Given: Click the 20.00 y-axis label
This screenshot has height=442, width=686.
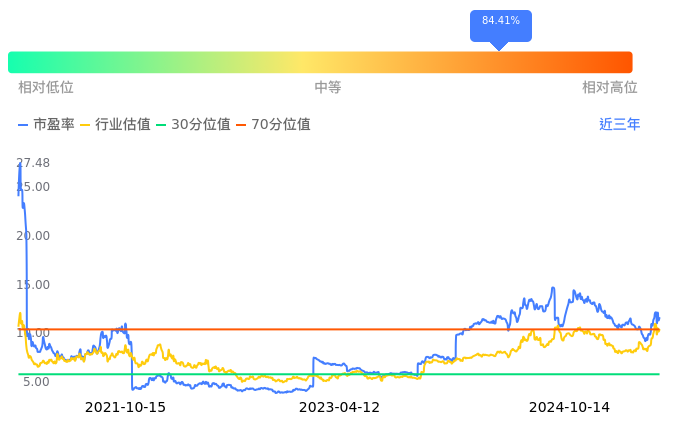Looking at the screenshot, I should (34, 236).
